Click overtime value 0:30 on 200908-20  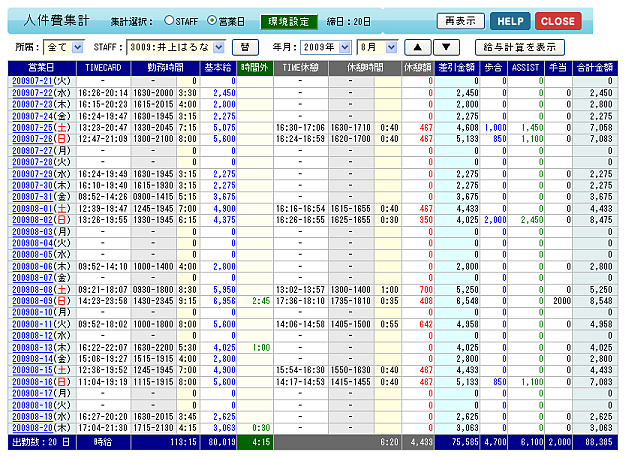(x=261, y=428)
